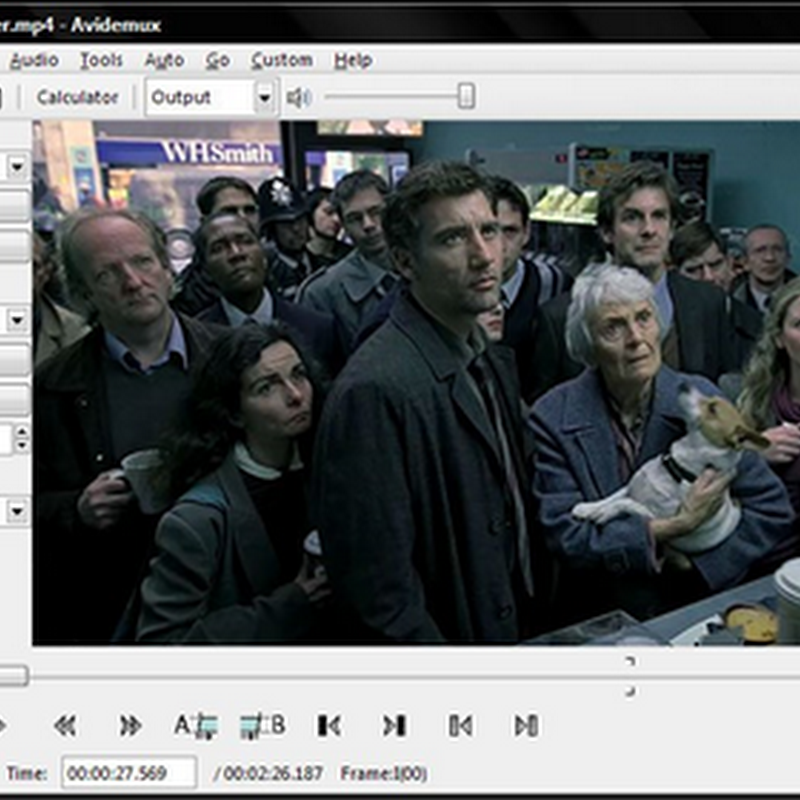
Task: Click the timeline seek slider handle
Action: tap(12, 677)
